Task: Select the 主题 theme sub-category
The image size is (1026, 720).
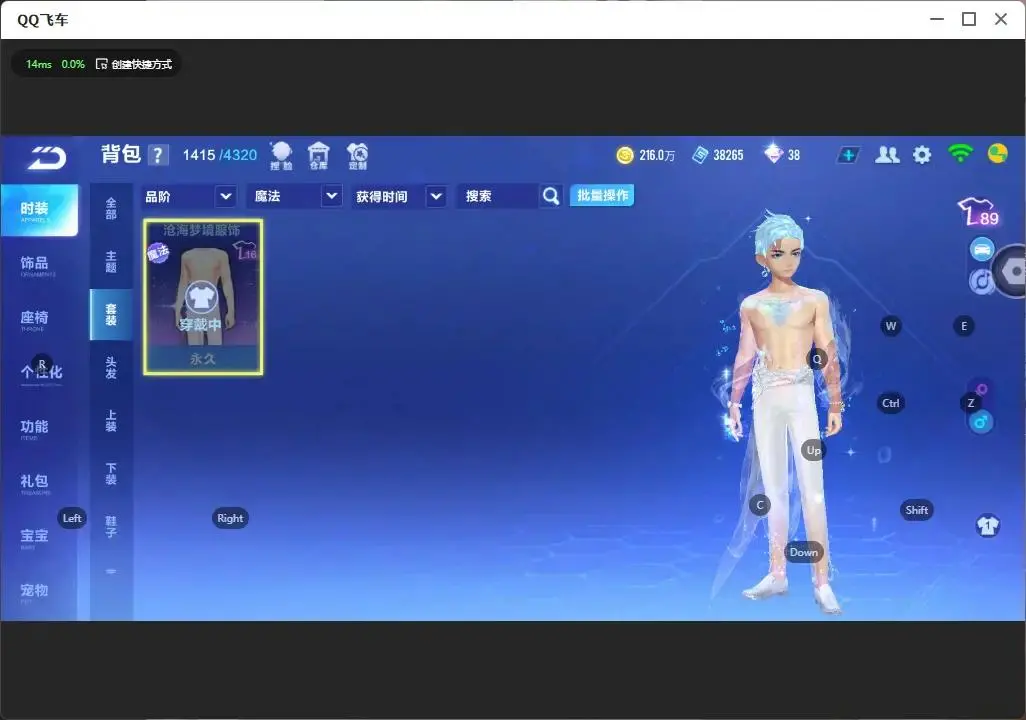Action: tap(111, 262)
